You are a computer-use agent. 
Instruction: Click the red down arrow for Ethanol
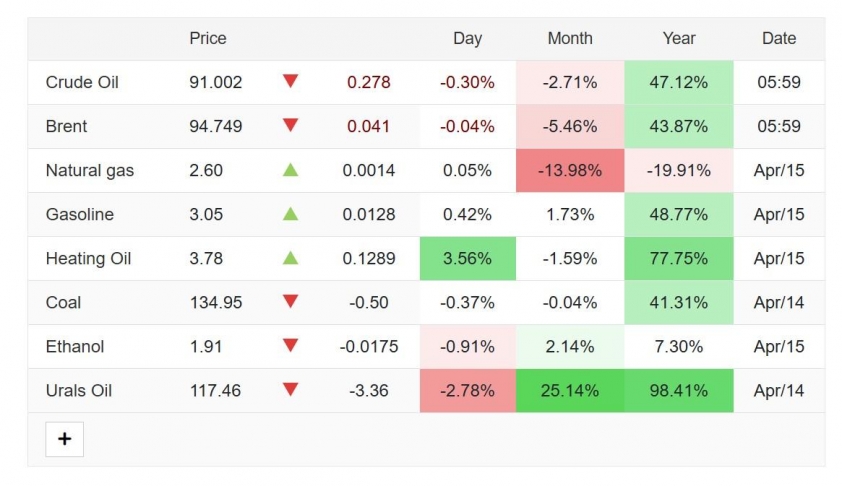pos(290,346)
